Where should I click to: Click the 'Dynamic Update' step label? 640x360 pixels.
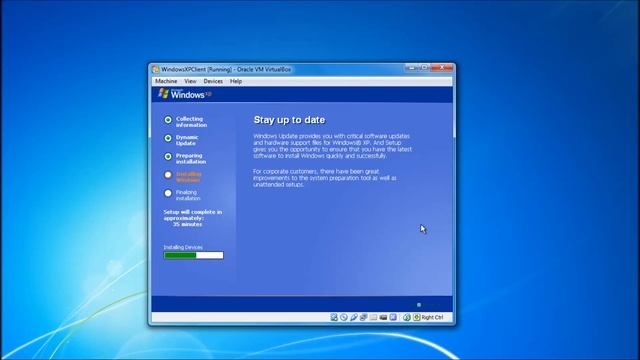[x=187, y=140]
